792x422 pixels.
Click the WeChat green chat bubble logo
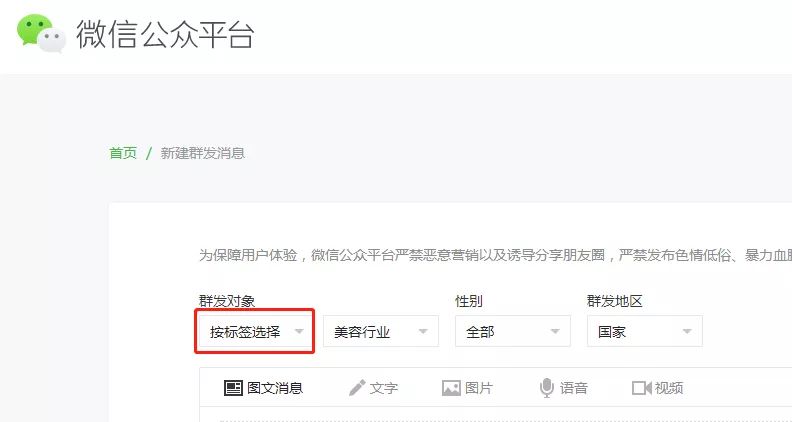click(x=41, y=33)
